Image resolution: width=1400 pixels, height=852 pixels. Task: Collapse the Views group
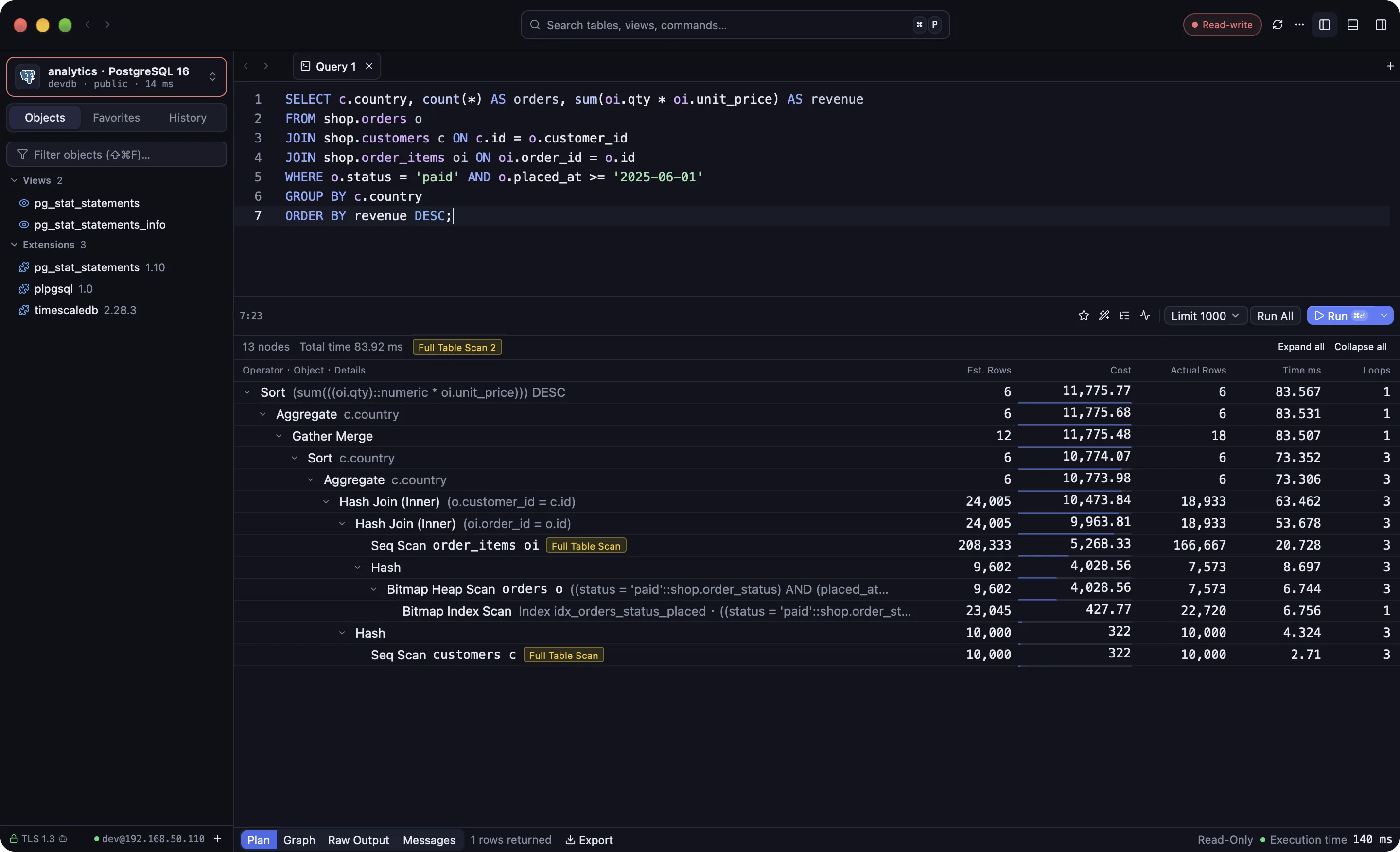(14, 180)
